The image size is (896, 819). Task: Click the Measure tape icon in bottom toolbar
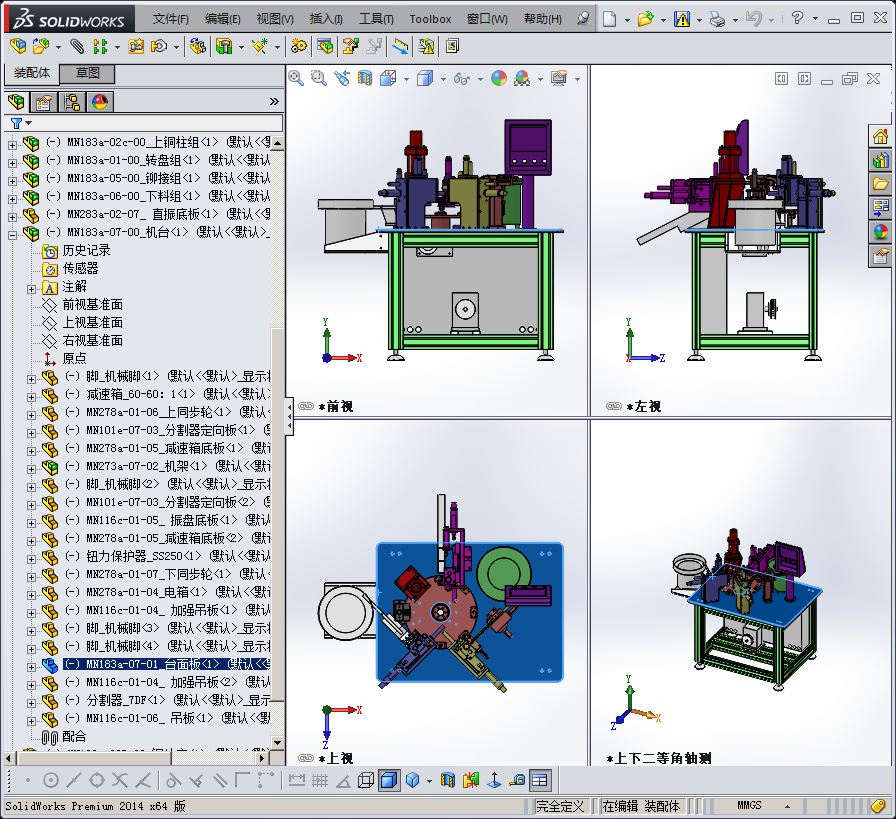[x=517, y=780]
